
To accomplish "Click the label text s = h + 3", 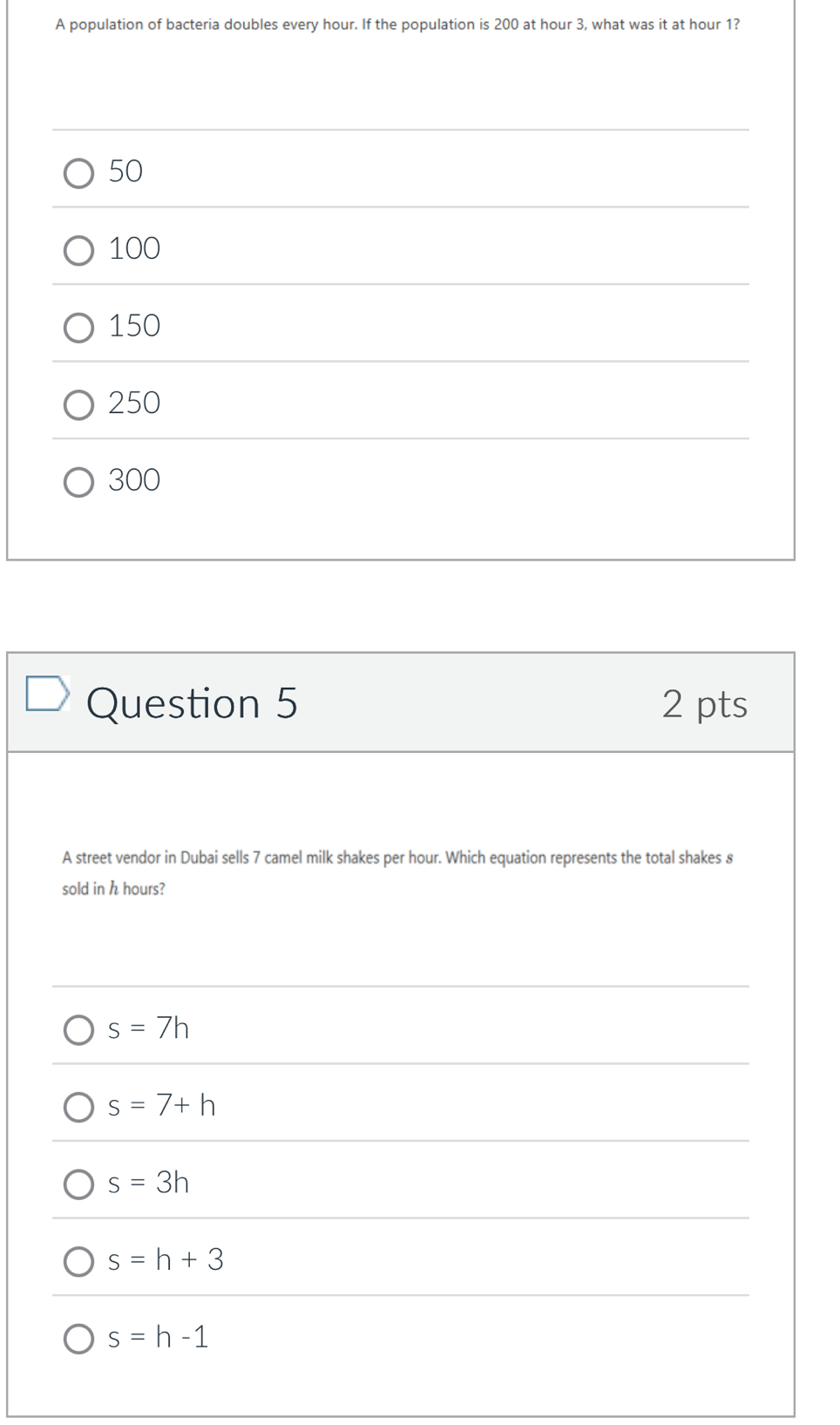I will (x=166, y=1259).
